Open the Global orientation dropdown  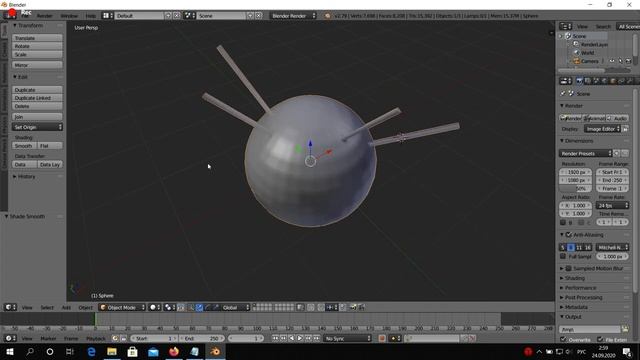[235, 307]
